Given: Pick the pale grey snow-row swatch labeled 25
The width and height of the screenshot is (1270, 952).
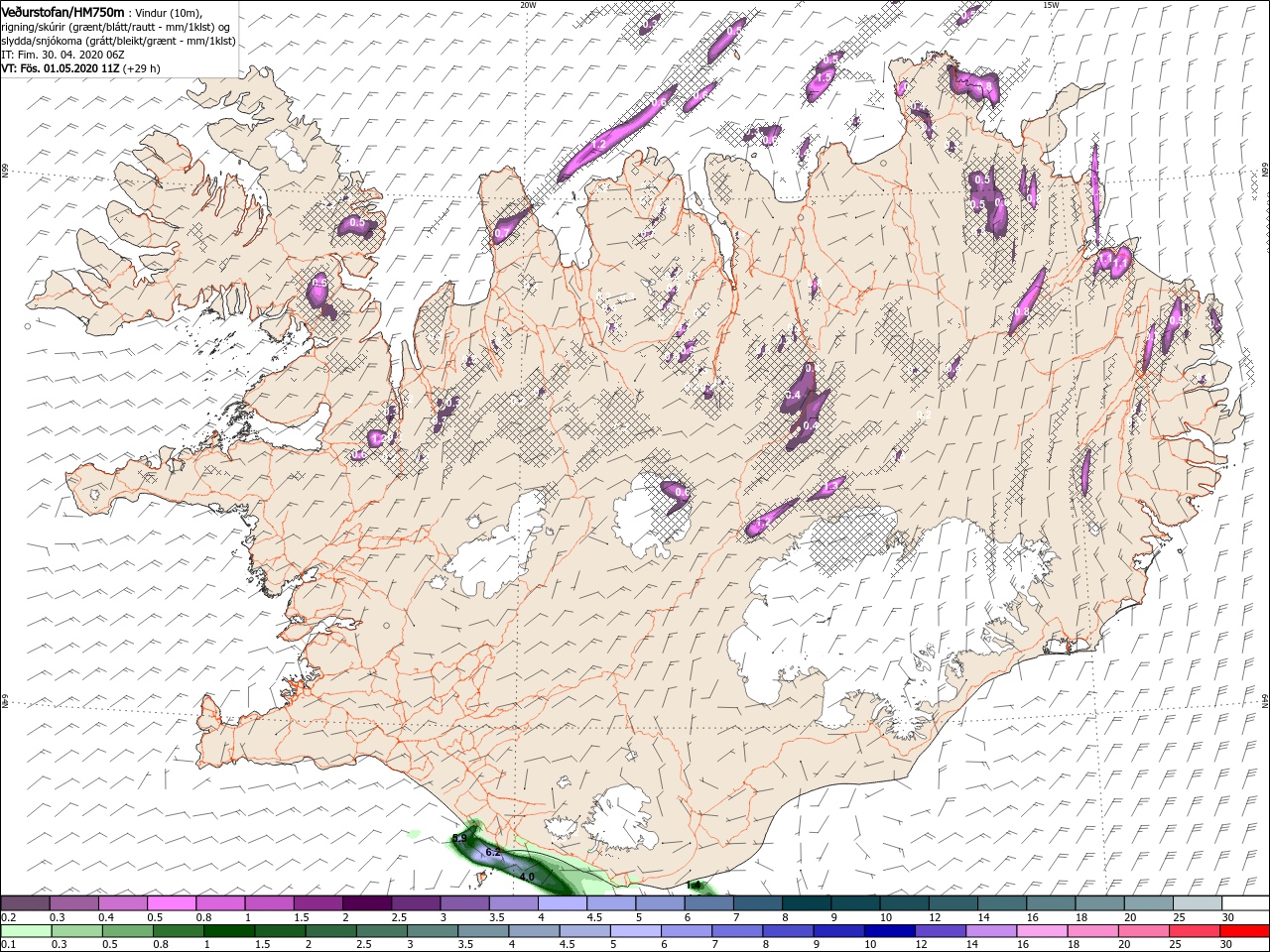Looking at the screenshot, I should [x=1197, y=902].
